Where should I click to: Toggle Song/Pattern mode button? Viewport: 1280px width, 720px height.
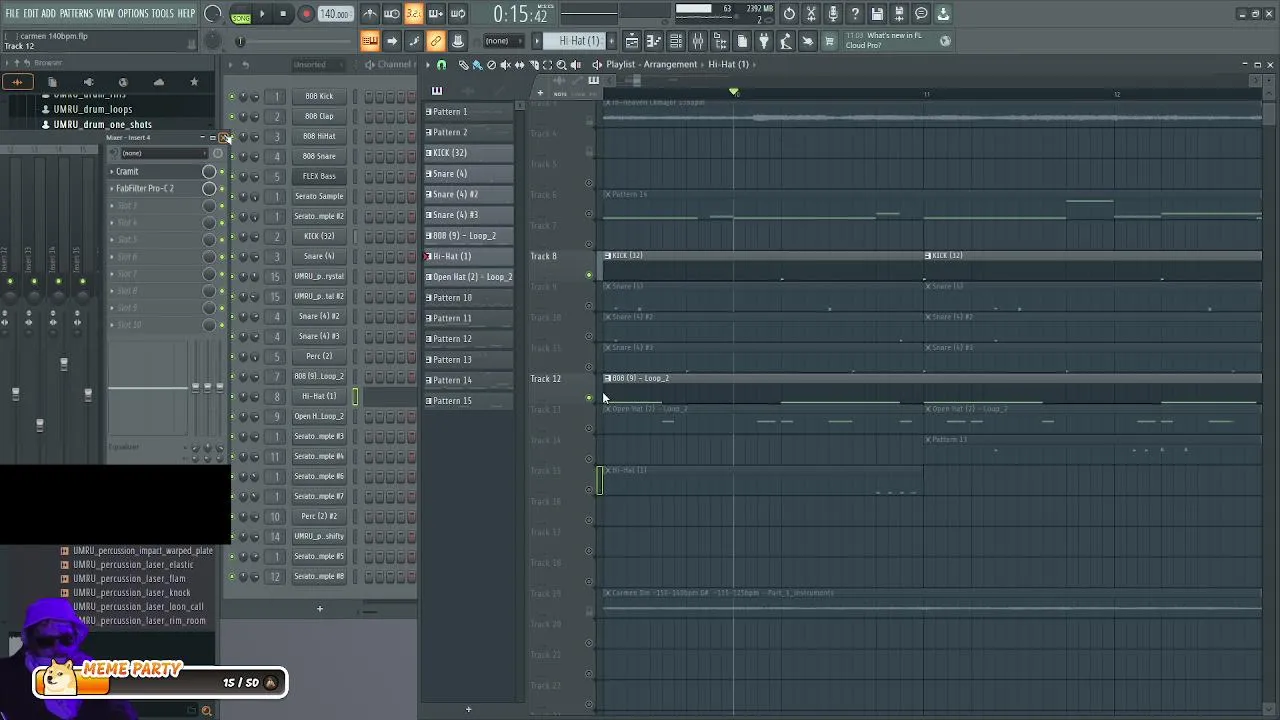[x=241, y=14]
